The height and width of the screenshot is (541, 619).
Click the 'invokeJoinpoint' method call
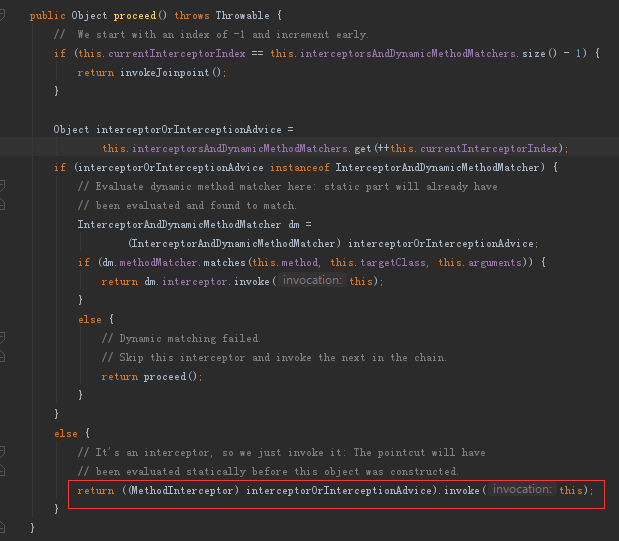165,73
